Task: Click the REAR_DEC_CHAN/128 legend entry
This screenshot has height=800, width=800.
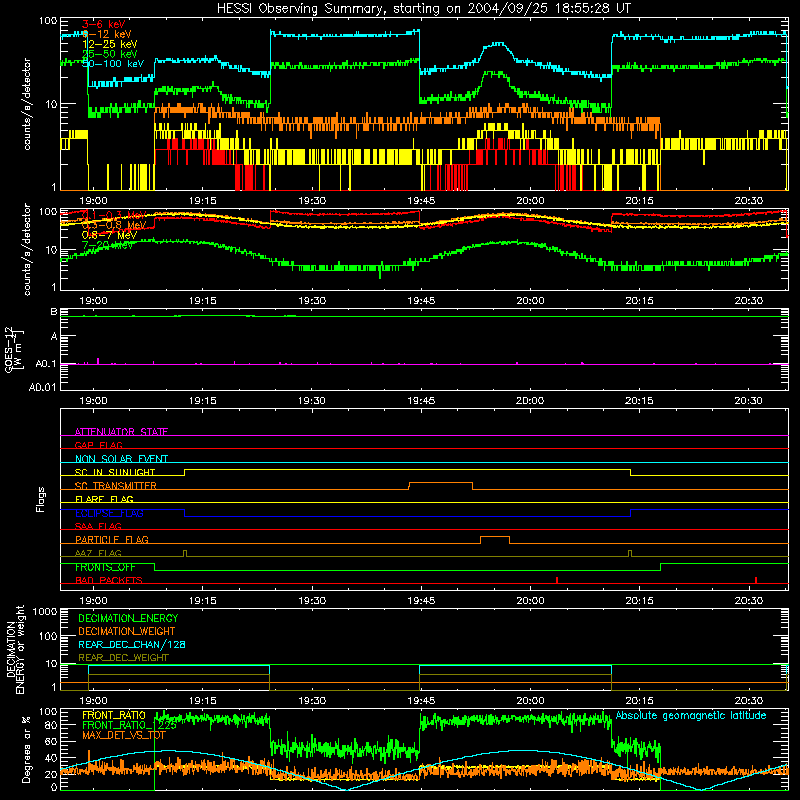Action: point(132,644)
